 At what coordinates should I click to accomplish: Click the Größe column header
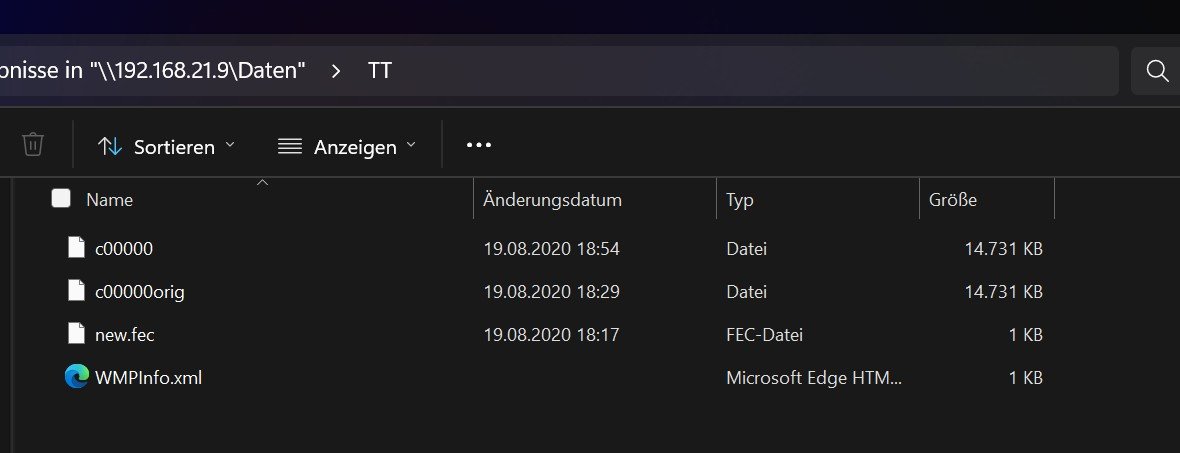coord(953,200)
